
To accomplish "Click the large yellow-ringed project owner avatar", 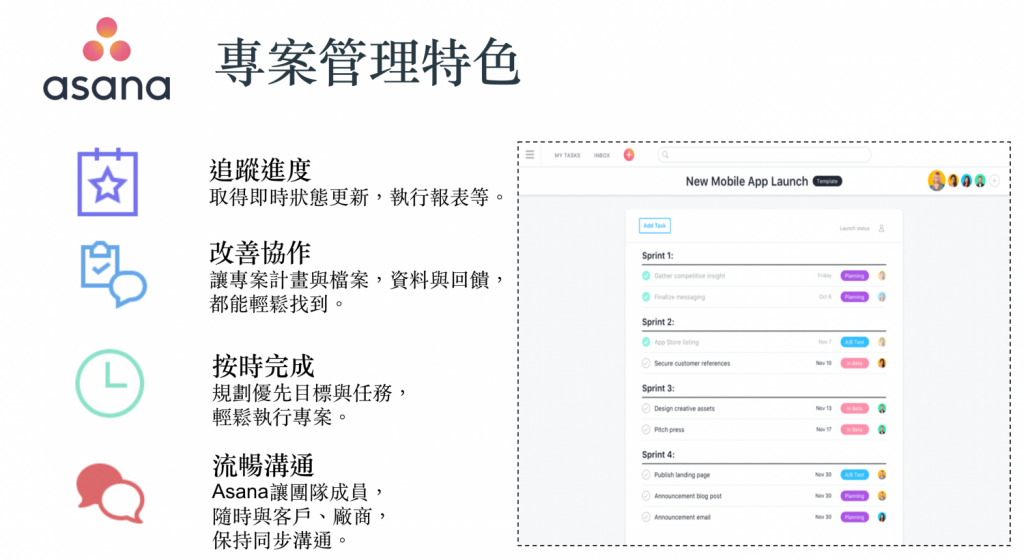I will (936, 181).
